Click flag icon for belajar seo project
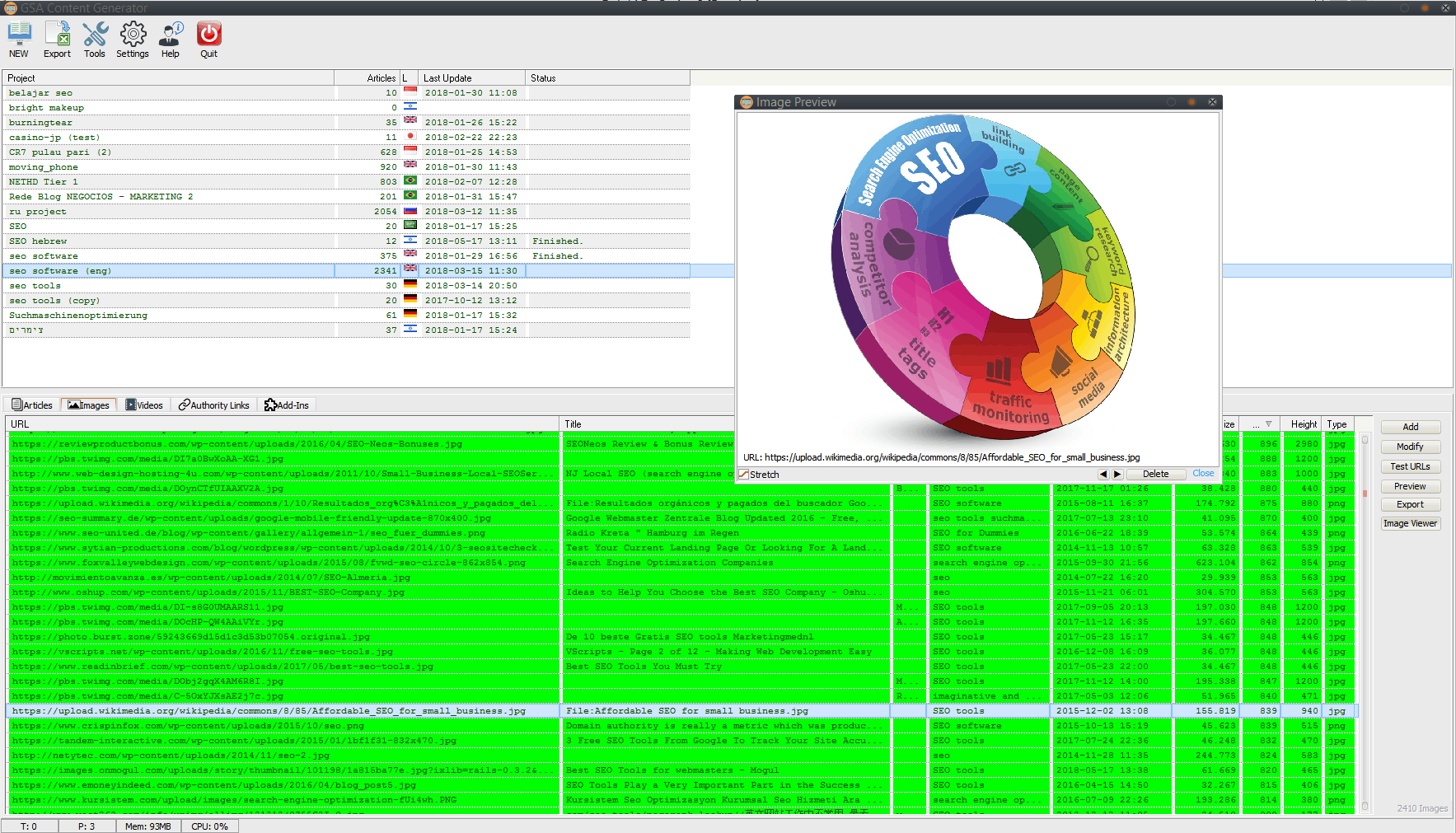The image size is (1456, 833). (410, 91)
